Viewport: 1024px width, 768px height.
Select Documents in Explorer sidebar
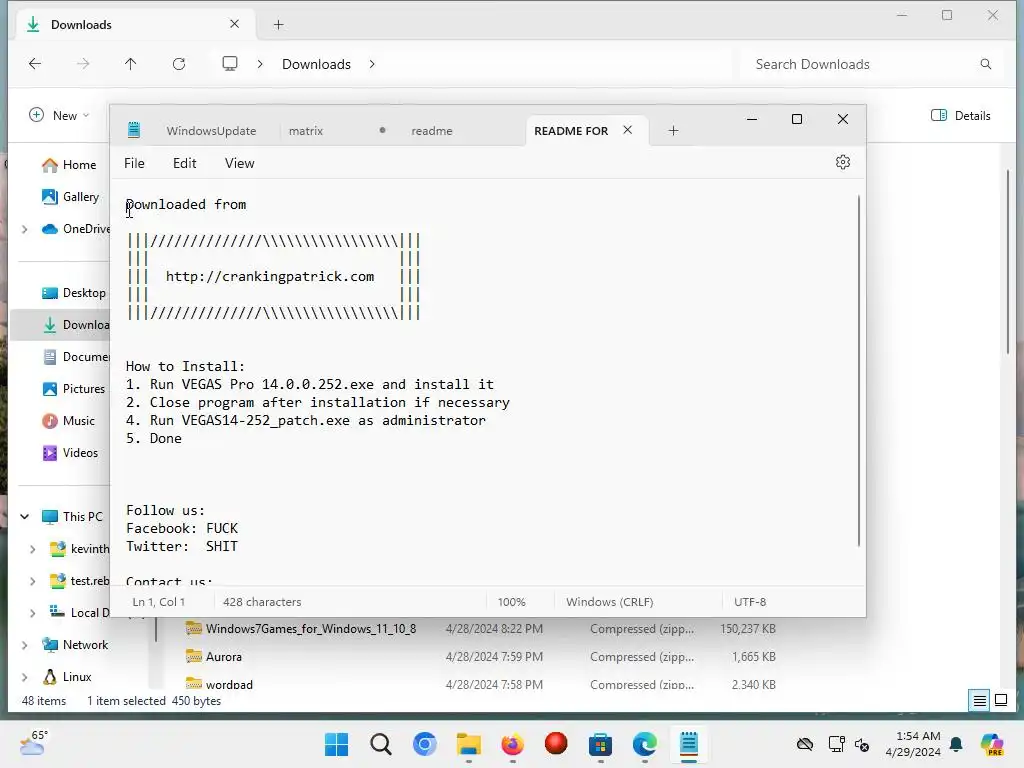click(75, 357)
